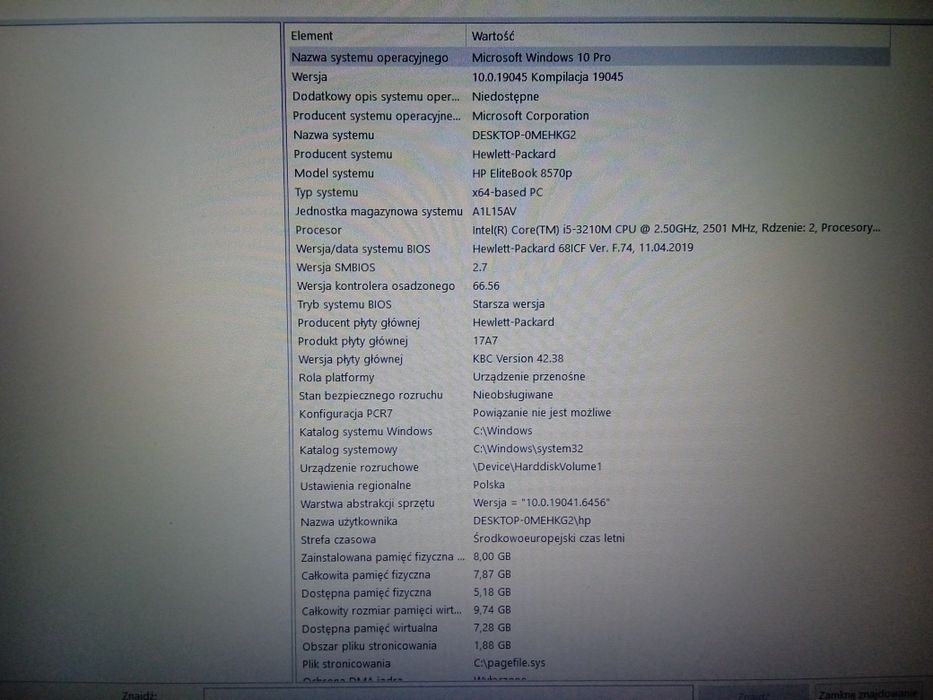The image size is (933, 700).
Task: Select 'Produkt płyty głównej' row label
Action: 352,341
